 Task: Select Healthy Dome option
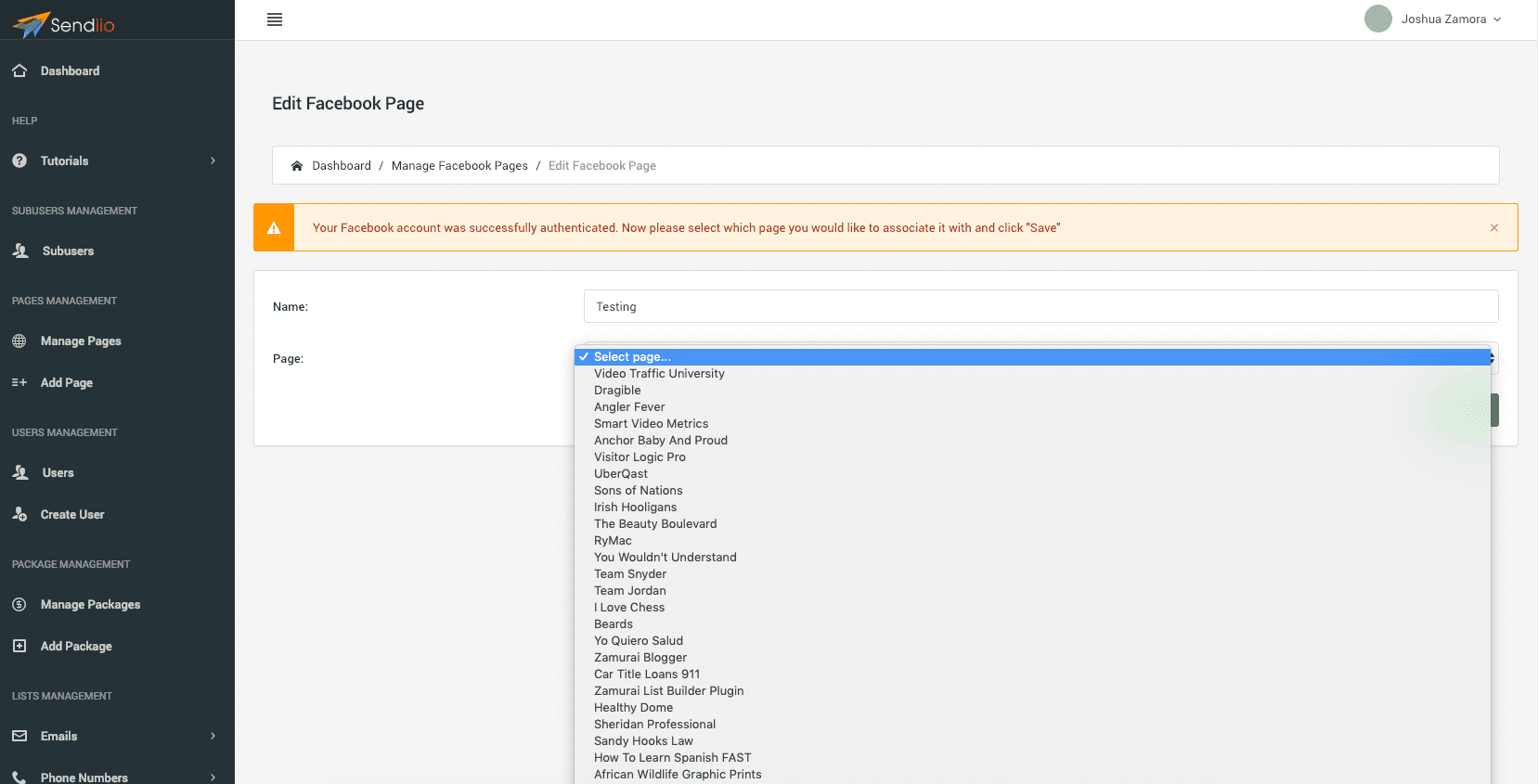click(x=1032, y=708)
